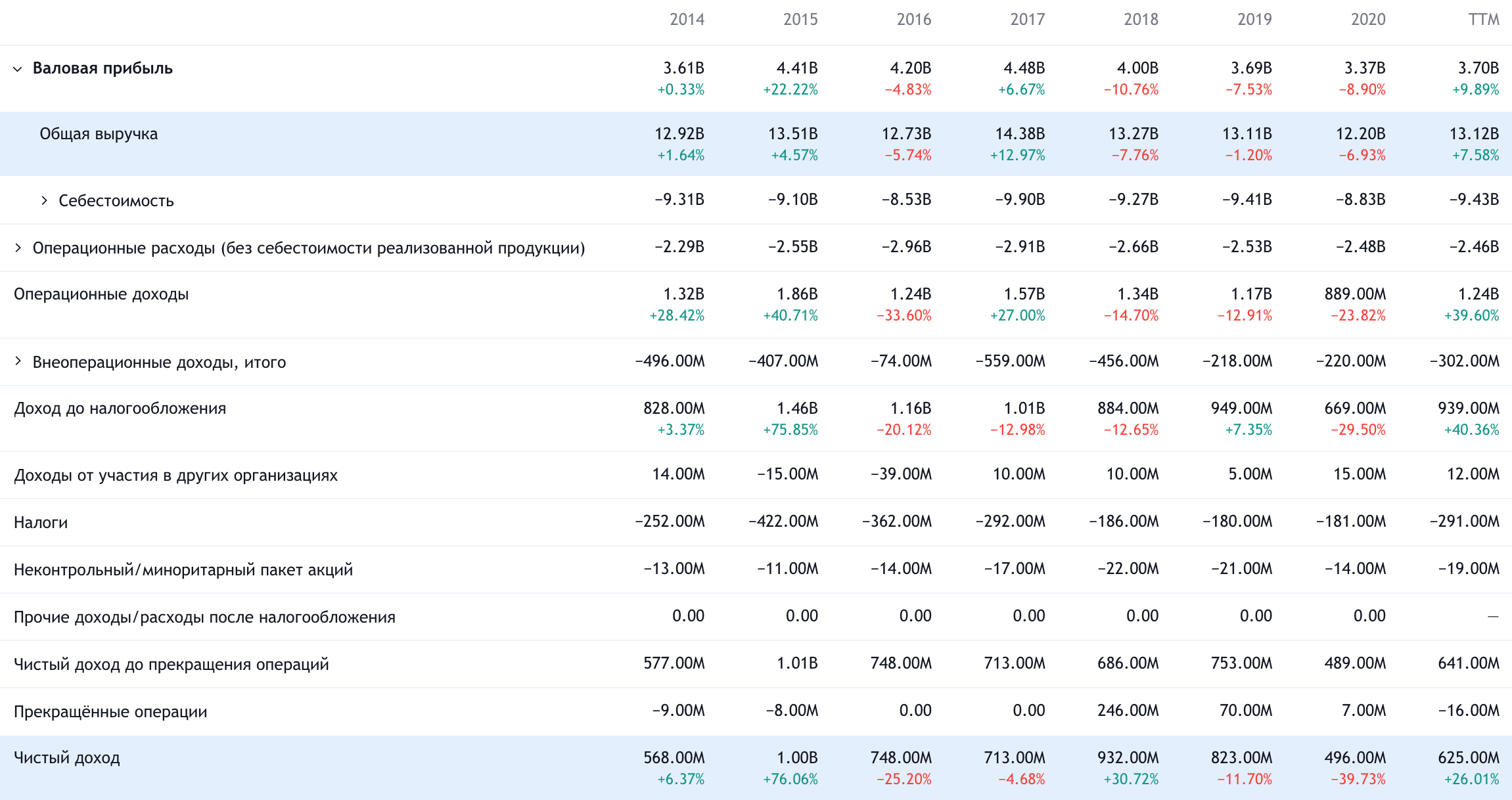Expand Операционные расходы row chevron

click(x=18, y=248)
